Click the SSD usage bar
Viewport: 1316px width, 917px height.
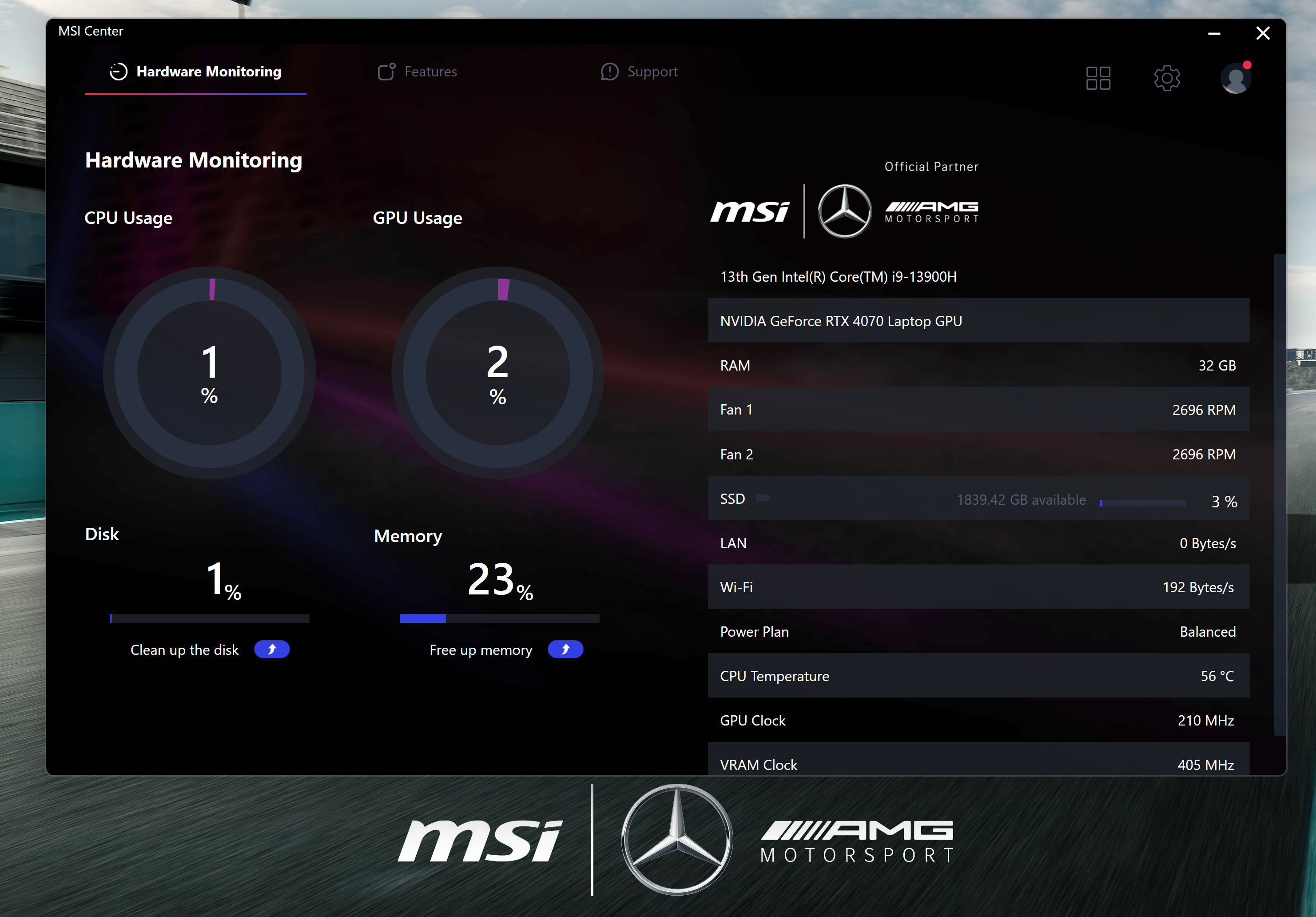click(x=1142, y=503)
